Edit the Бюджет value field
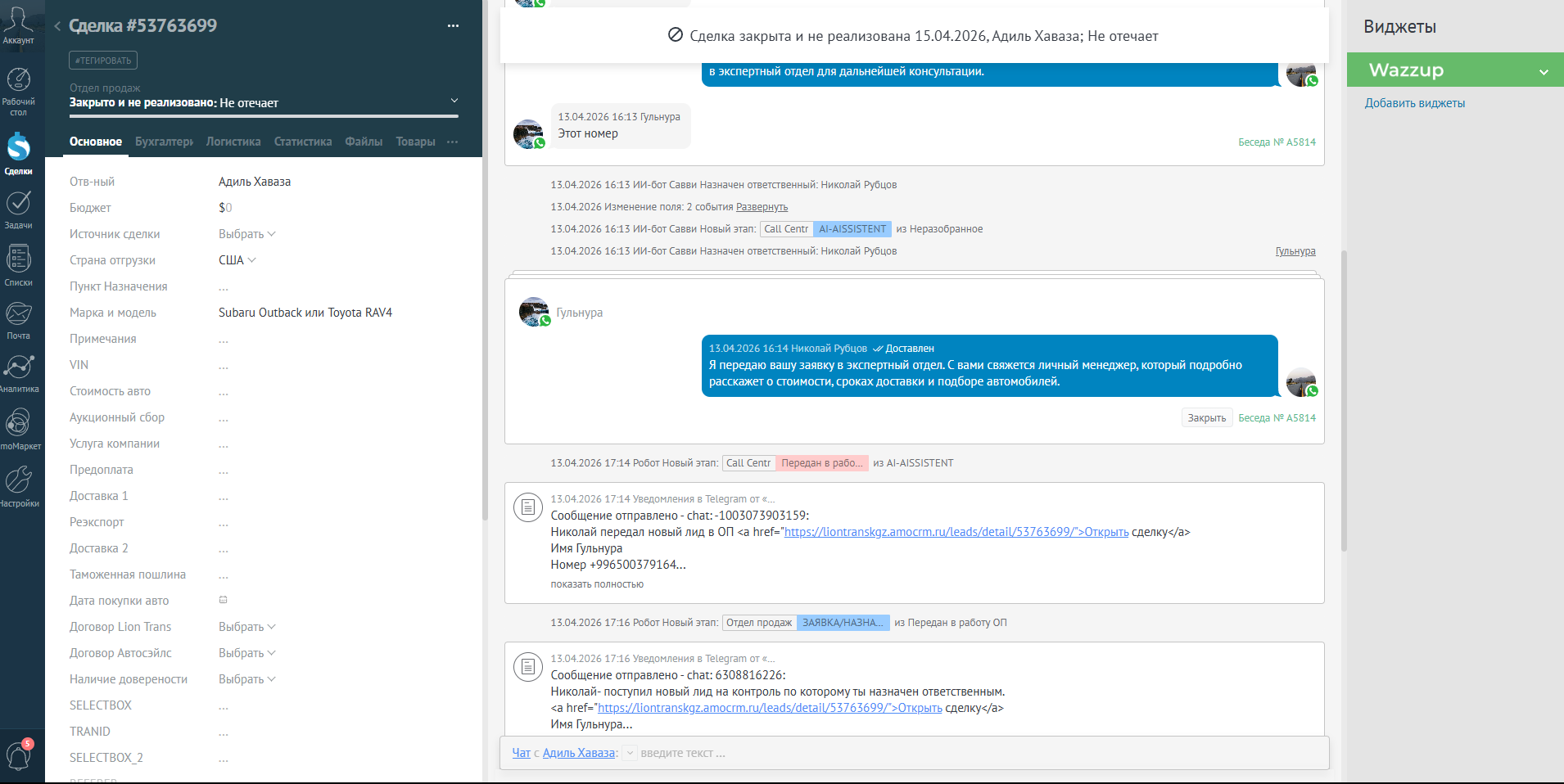Screen dimensions: 1564x784 225,208
